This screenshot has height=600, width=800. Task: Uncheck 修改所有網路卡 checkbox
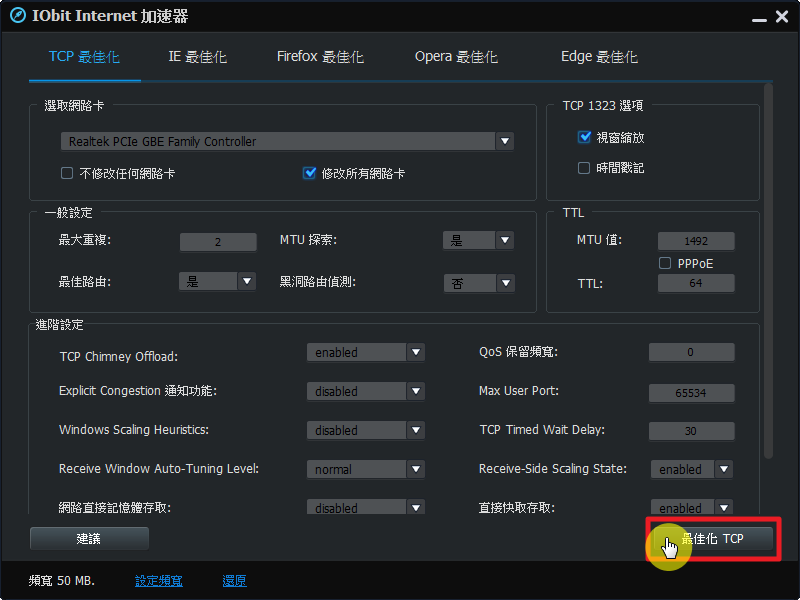click(310, 173)
